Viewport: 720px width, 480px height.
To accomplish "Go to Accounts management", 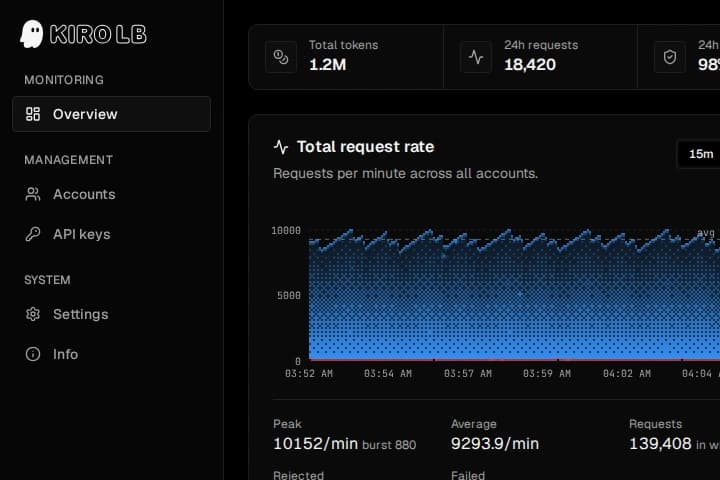I will (112, 194).
